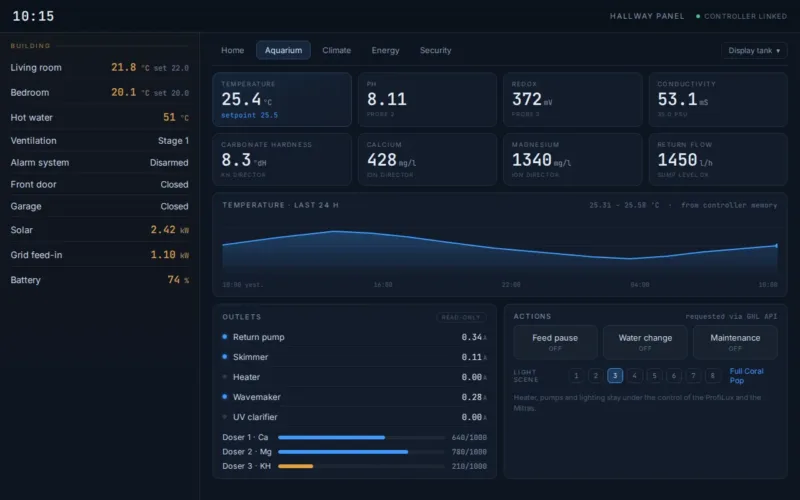Click the Full Coral Pop scene label

tap(746, 376)
